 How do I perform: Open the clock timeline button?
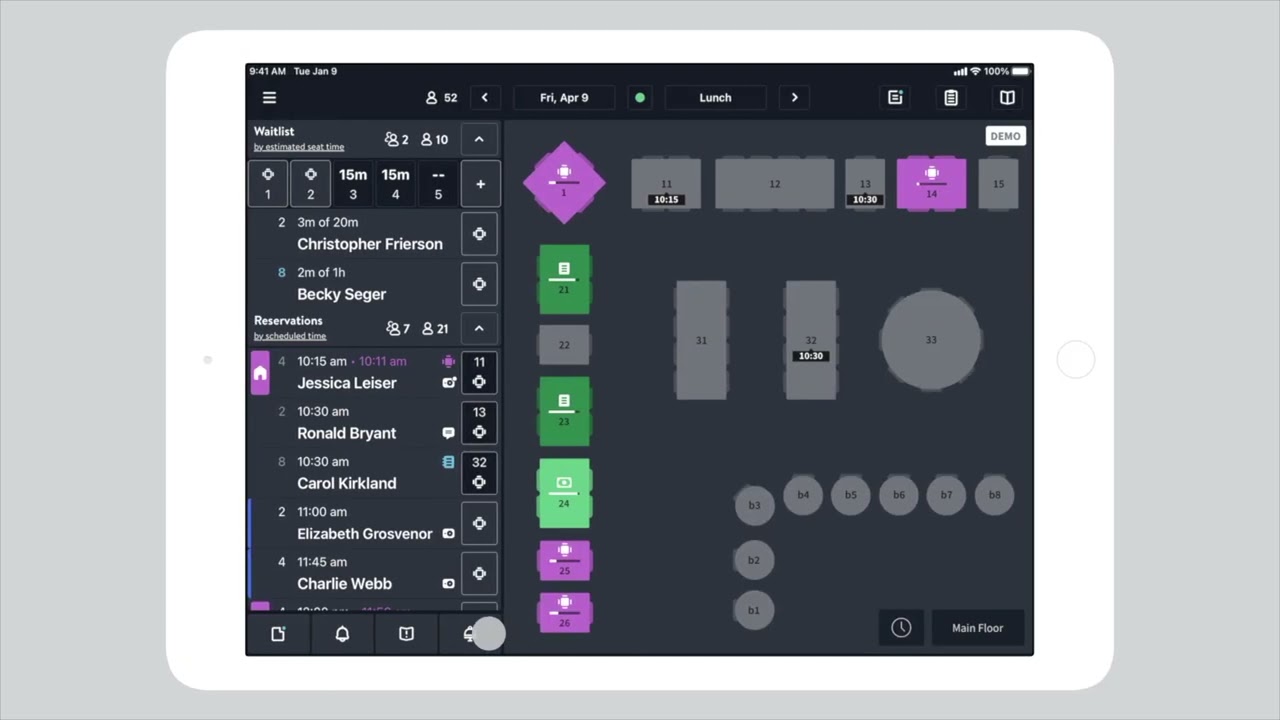(901, 628)
